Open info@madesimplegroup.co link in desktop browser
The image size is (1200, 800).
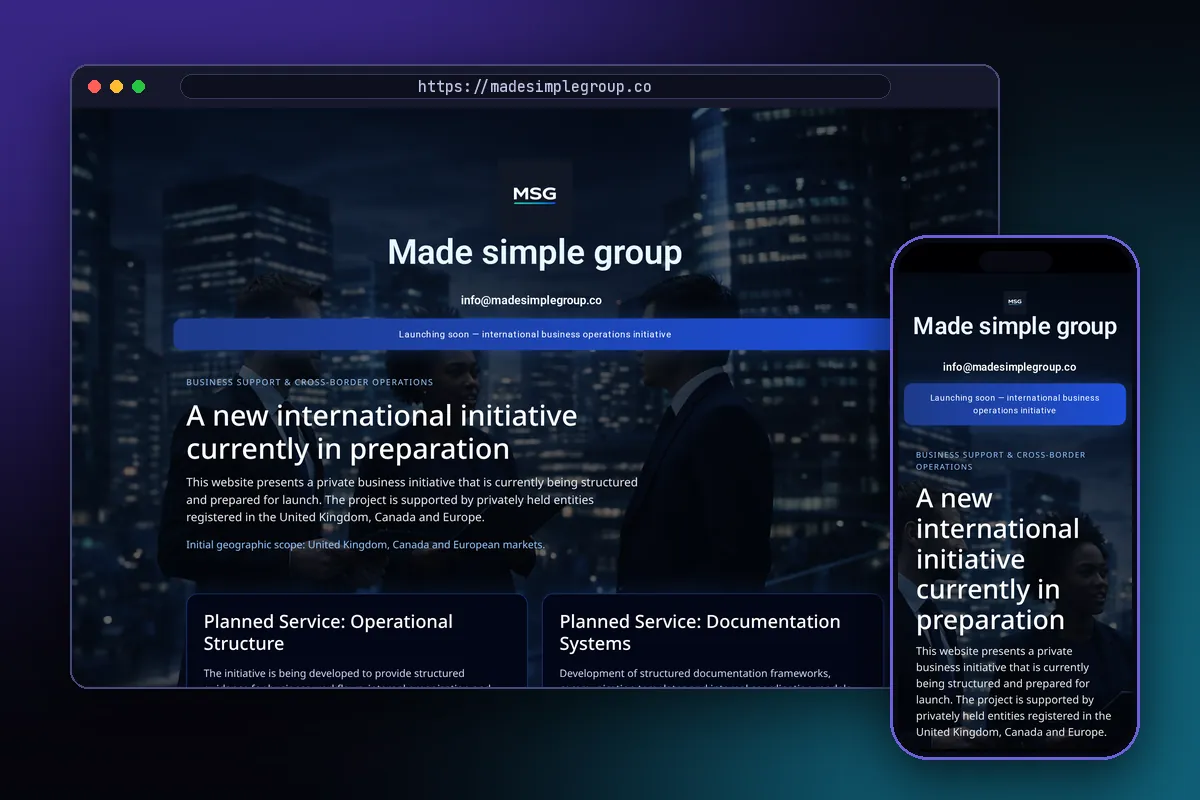point(531,300)
